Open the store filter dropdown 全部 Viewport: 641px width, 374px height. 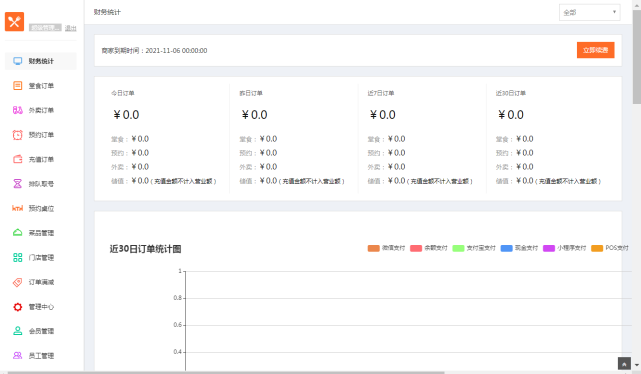tap(589, 12)
